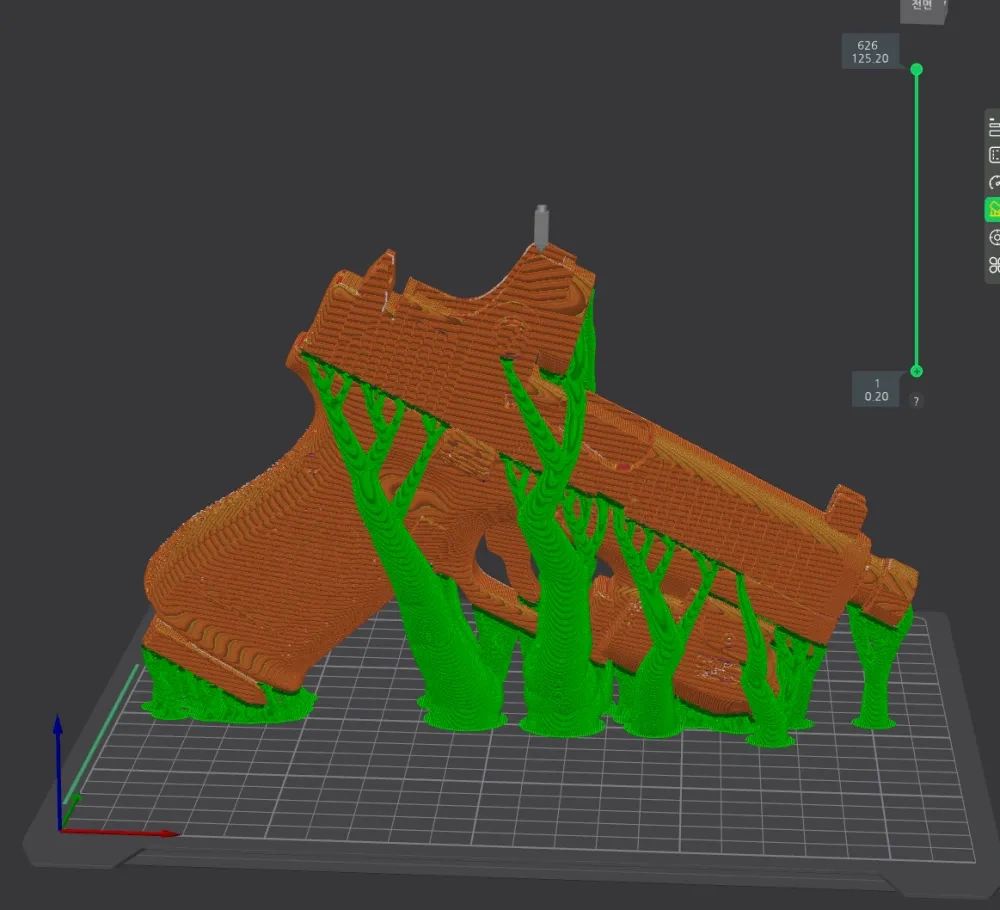Select the layer list icon in the right sidebar
This screenshot has height=910, width=1000.
click(994, 128)
